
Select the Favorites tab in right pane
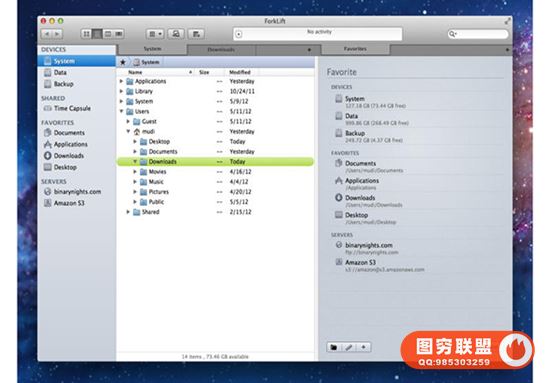pos(355,49)
